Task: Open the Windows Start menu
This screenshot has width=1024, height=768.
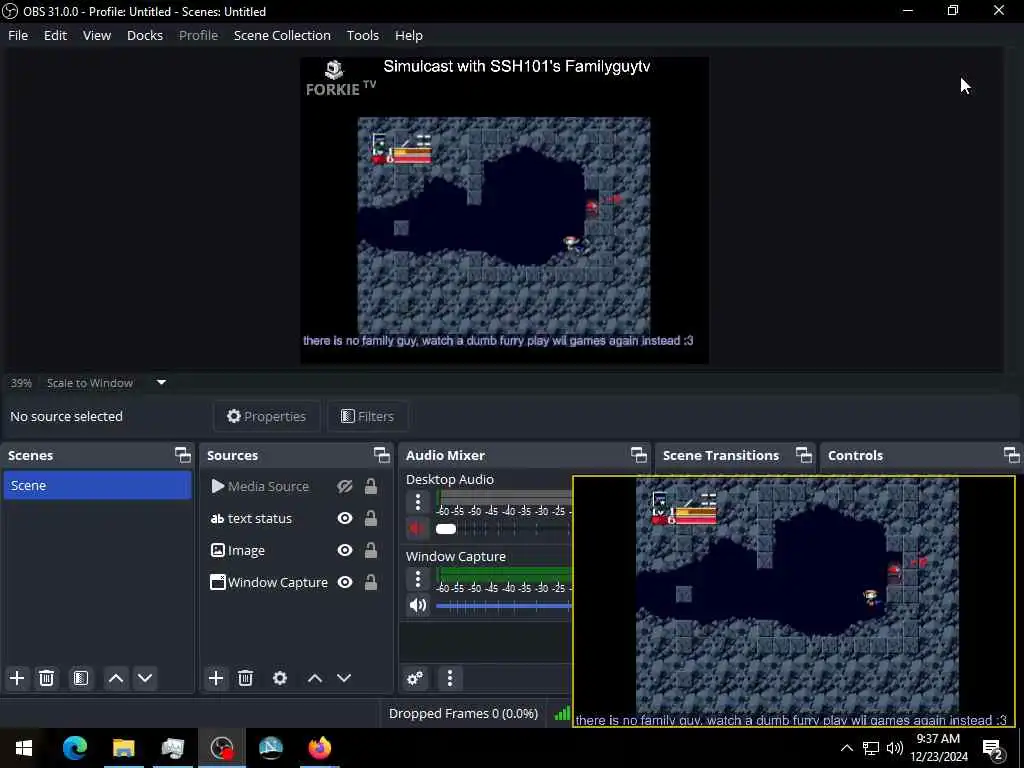Action: [x=24, y=748]
